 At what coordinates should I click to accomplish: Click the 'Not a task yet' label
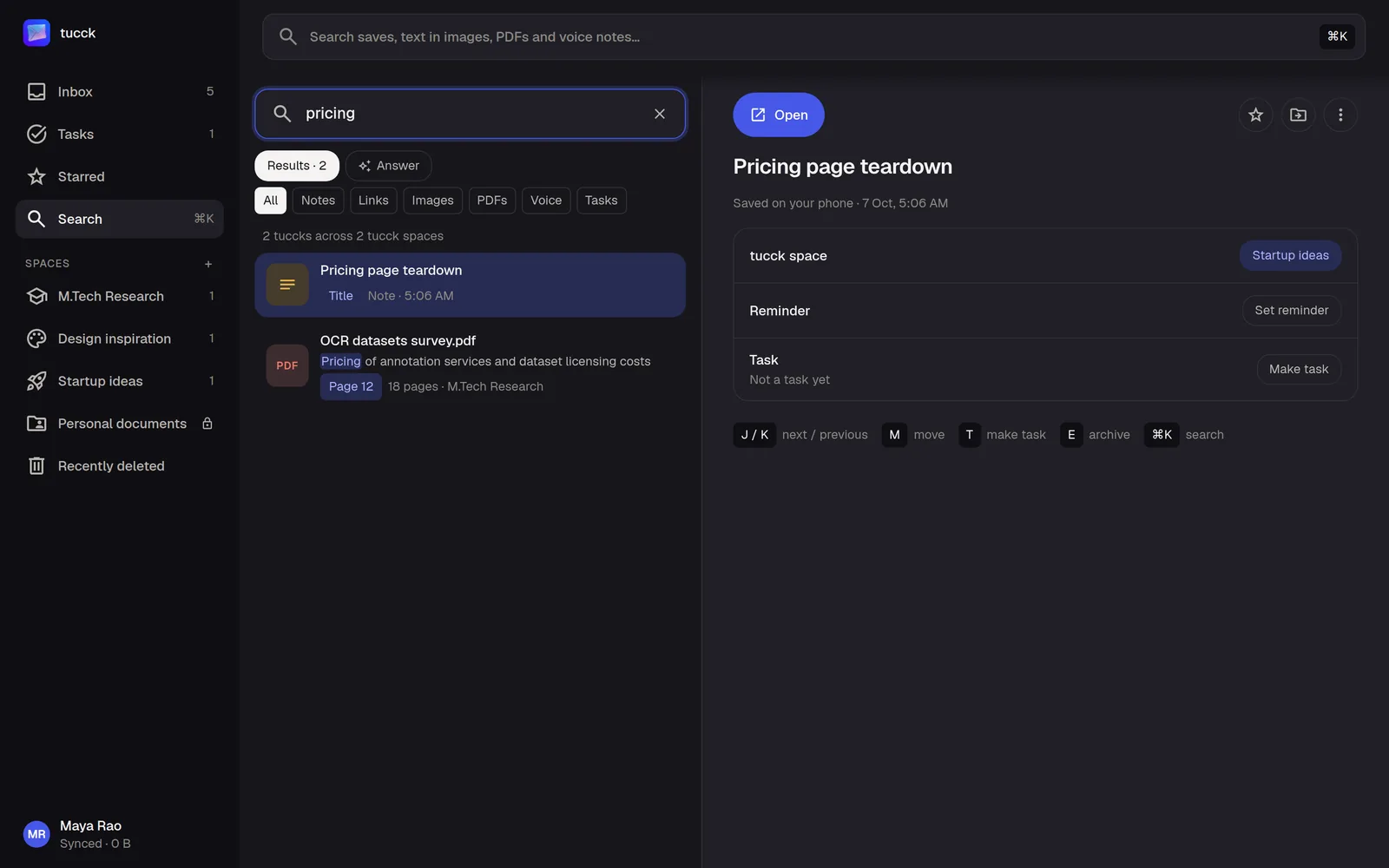[x=789, y=380]
